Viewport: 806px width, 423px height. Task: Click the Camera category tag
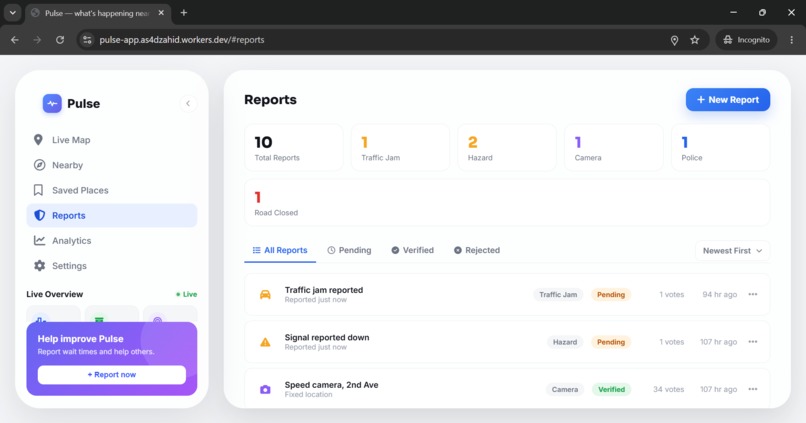pos(565,389)
